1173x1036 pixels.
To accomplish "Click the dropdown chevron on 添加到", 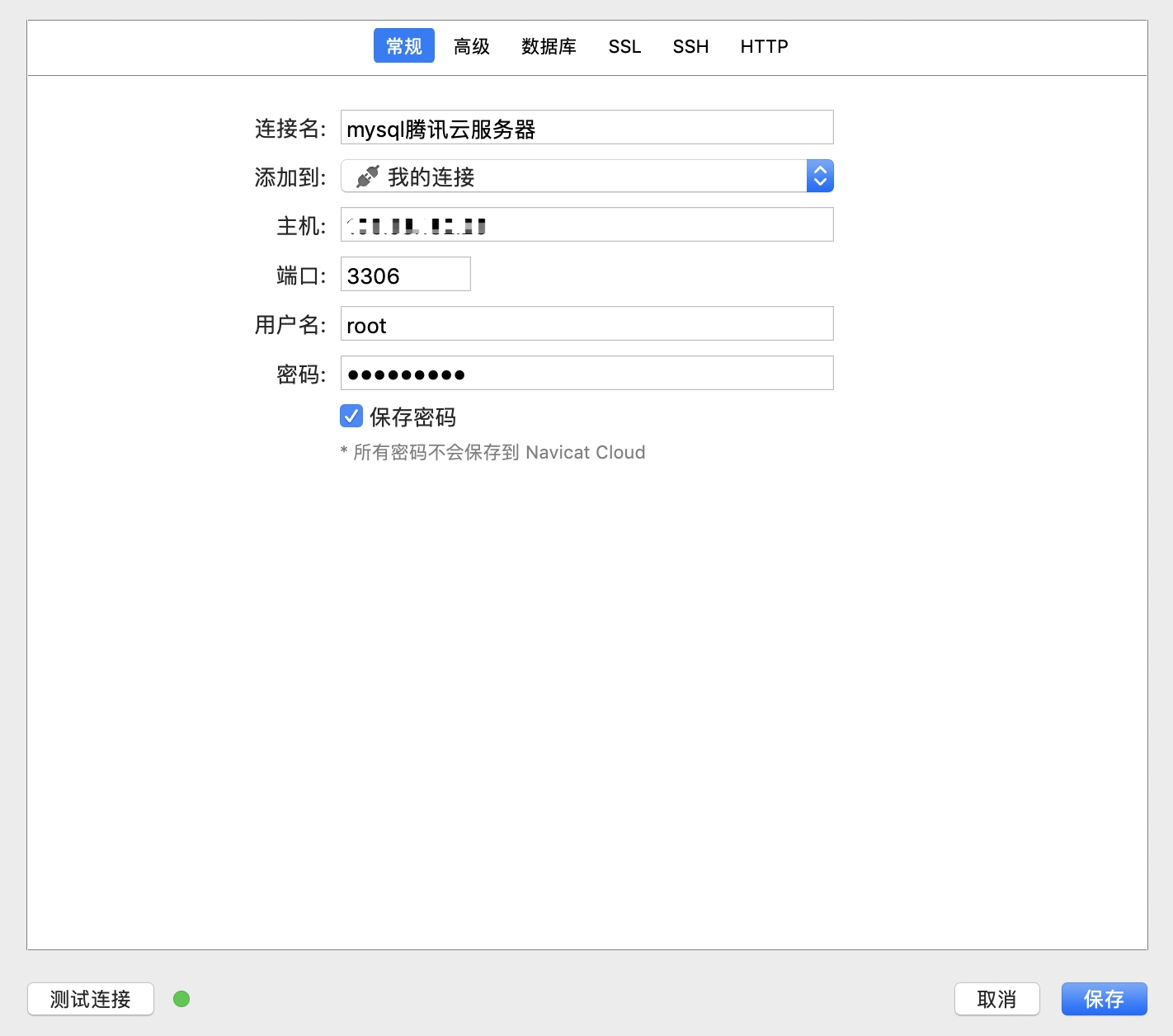I will click(x=819, y=176).
